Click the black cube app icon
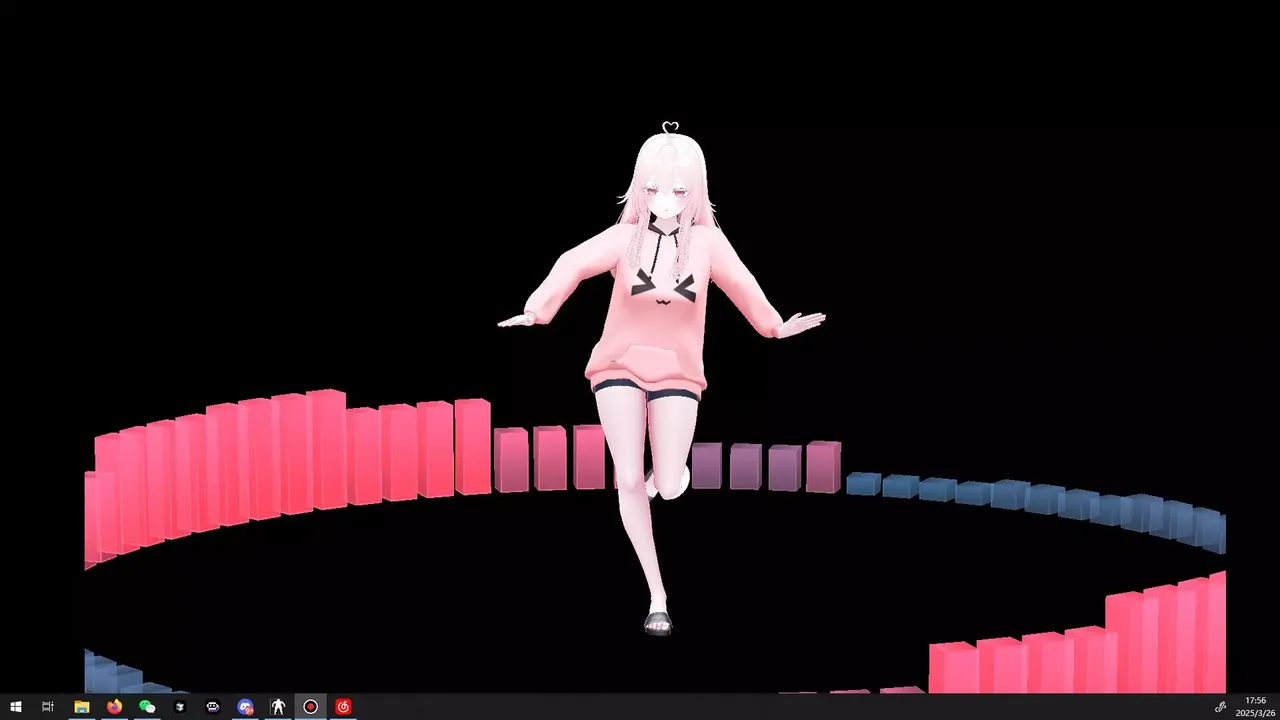Viewport: 1280px width, 720px height. pyautogui.click(x=180, y=707)
